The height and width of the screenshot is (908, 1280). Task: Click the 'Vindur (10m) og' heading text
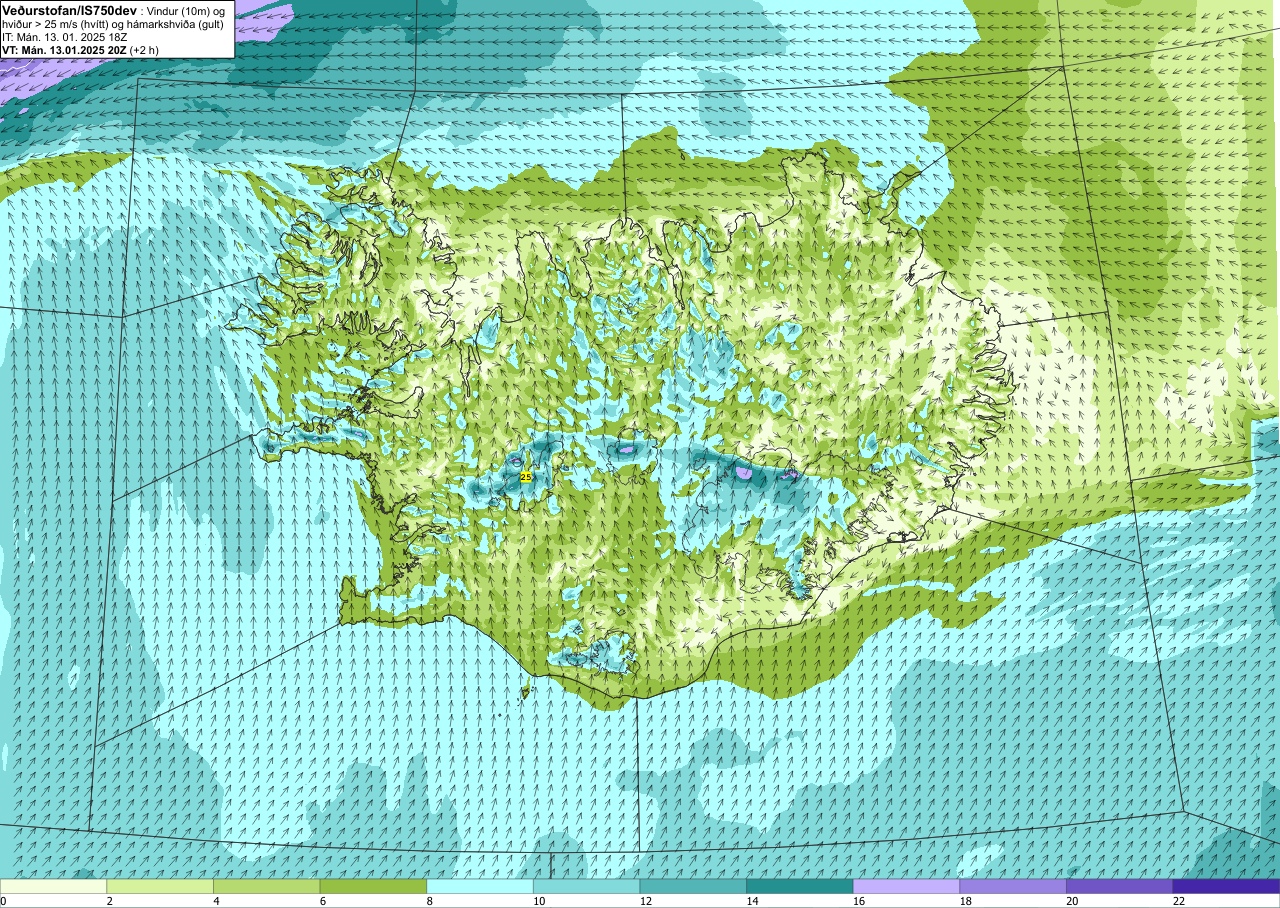[x=186, y=12]
